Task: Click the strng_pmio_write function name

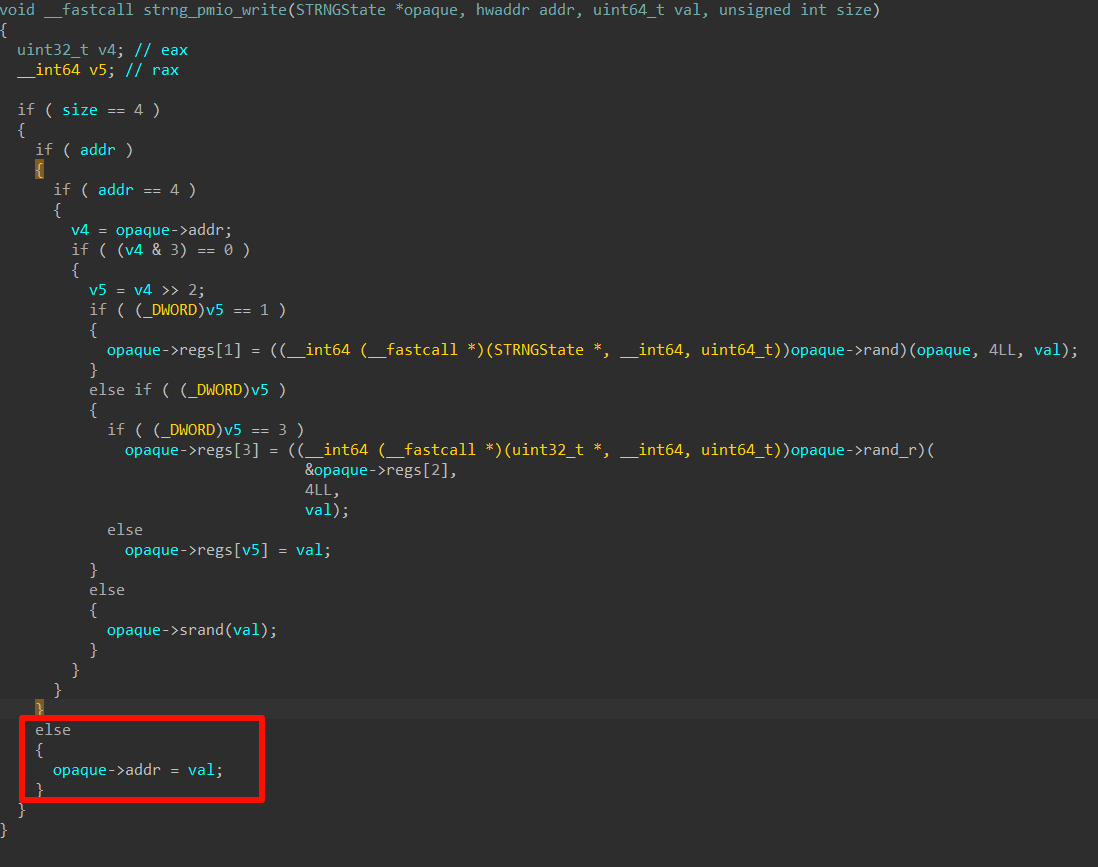Action: click(200, 10)
